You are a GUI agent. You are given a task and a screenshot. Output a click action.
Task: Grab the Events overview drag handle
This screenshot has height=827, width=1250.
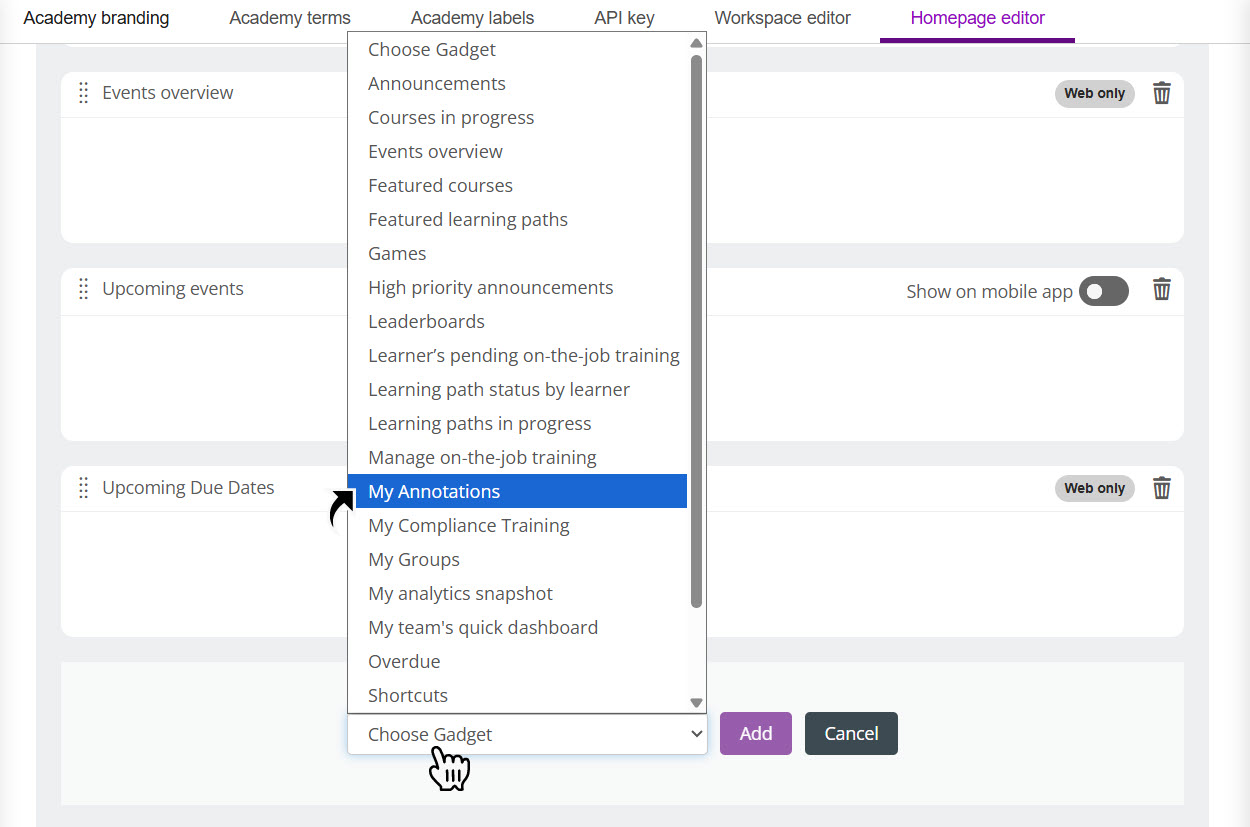(x=84, y=93)
